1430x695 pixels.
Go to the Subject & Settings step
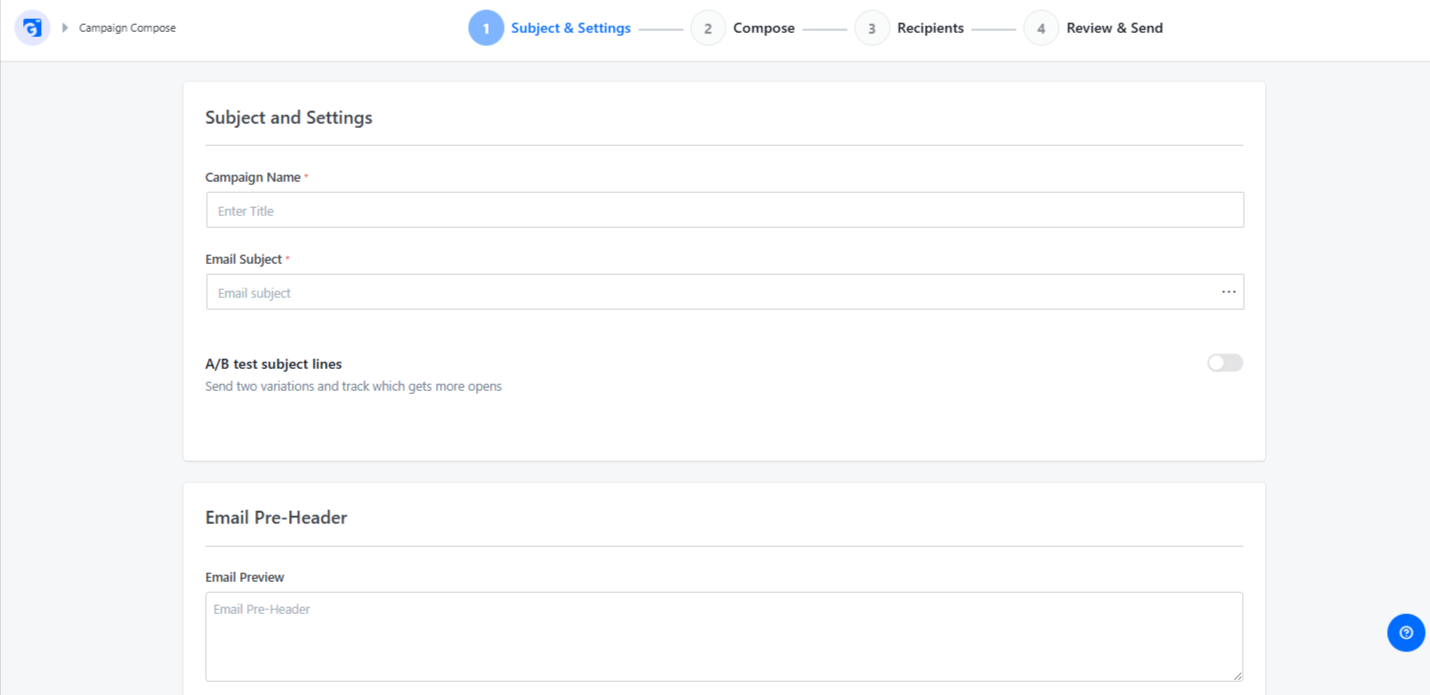point(571,28)
